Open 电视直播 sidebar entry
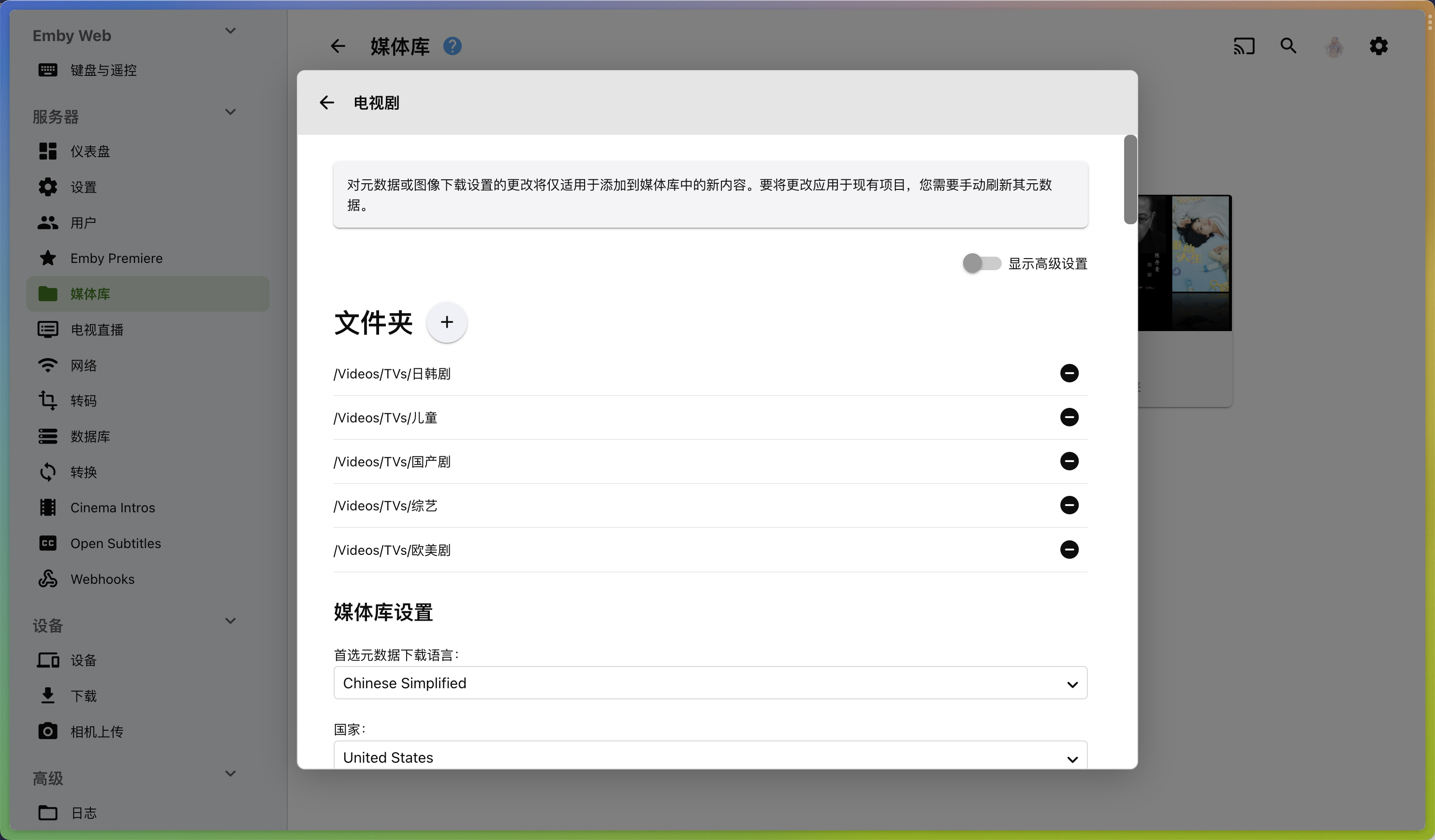Viewport: 1435px width, 840px height. coord(148,330)
